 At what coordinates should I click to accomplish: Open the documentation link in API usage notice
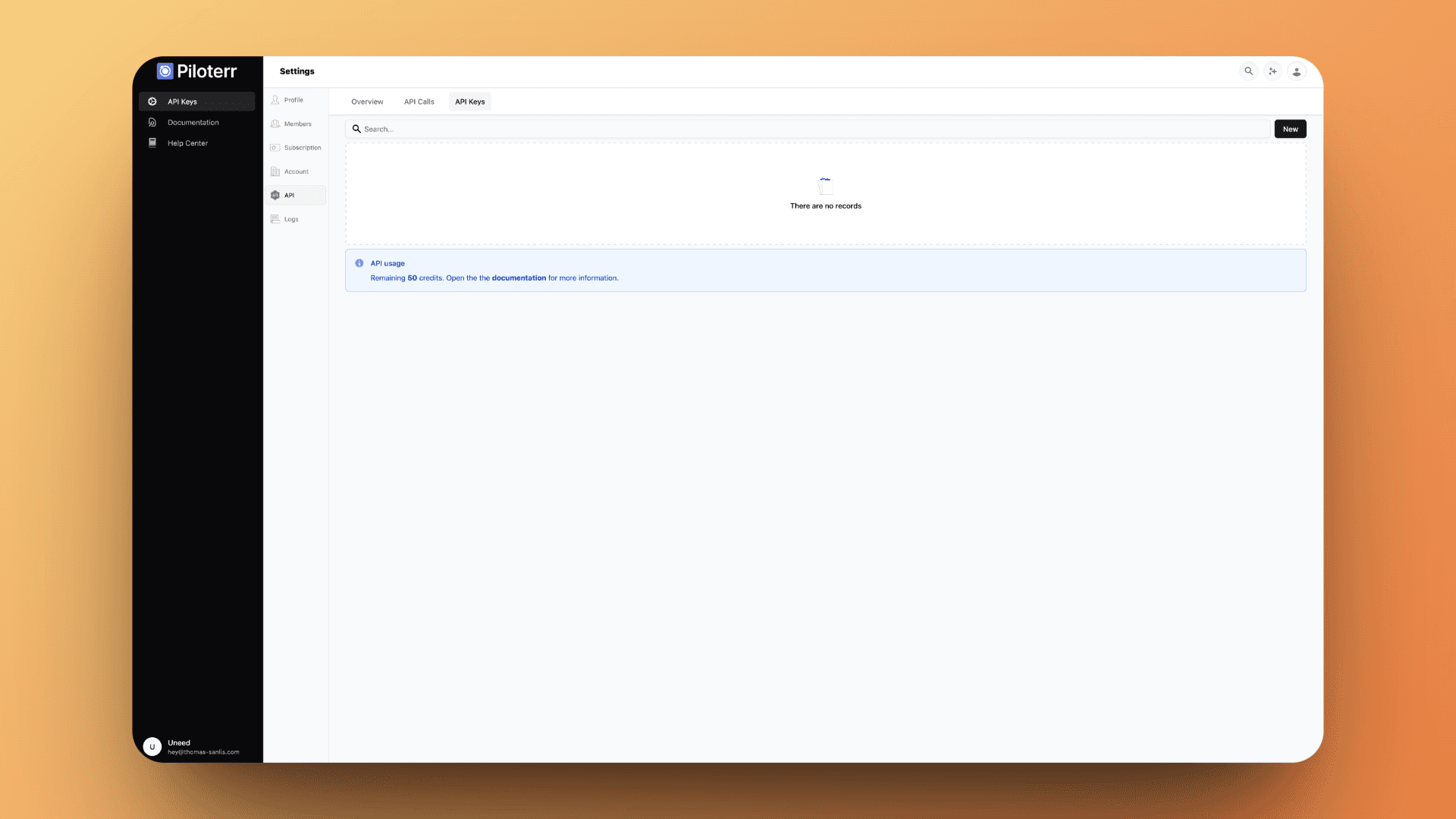[519, 278]
